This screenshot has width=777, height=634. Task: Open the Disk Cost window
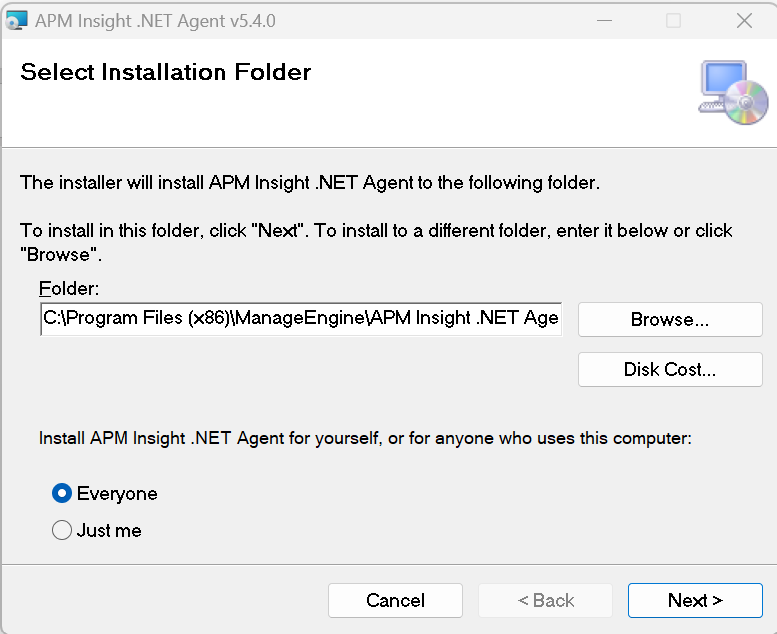click(x=670, y=369)
